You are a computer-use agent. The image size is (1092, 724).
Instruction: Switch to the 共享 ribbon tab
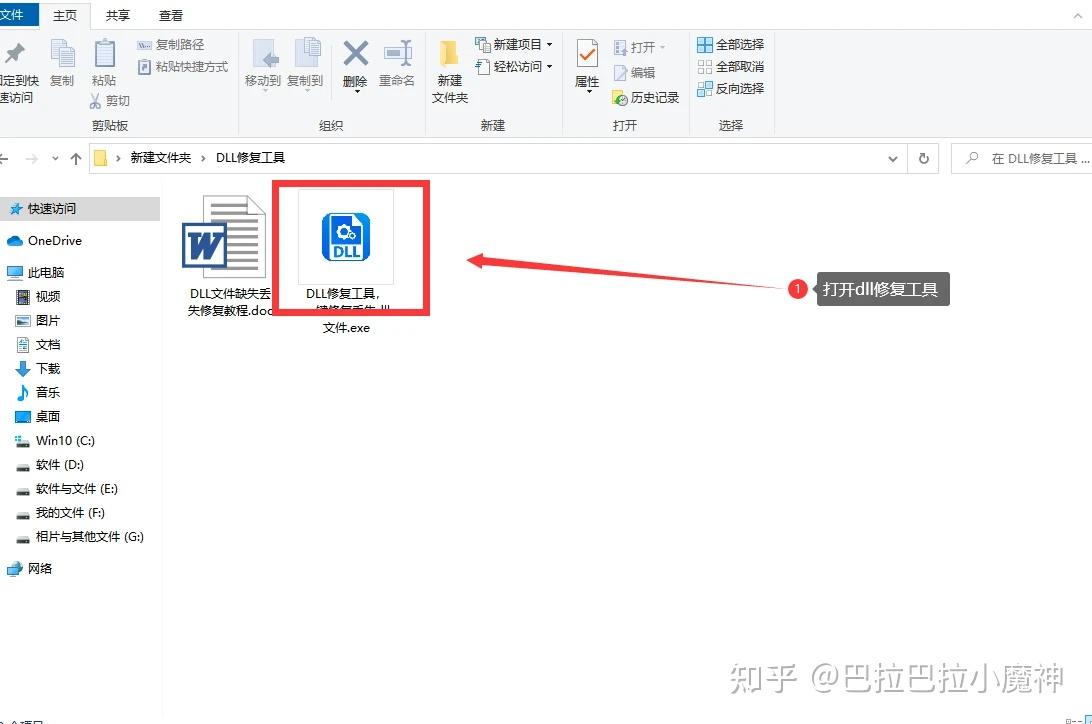tap(116, 15)
